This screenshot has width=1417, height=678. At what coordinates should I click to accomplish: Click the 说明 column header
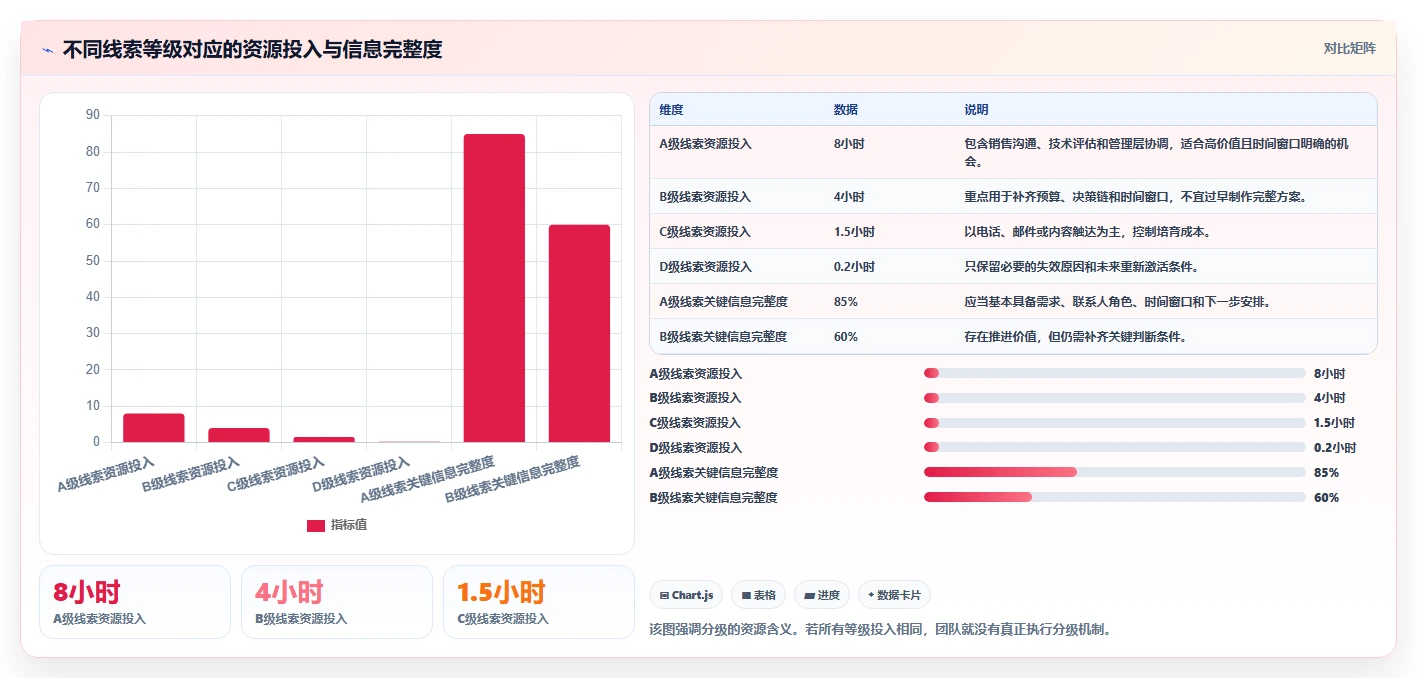976,109
